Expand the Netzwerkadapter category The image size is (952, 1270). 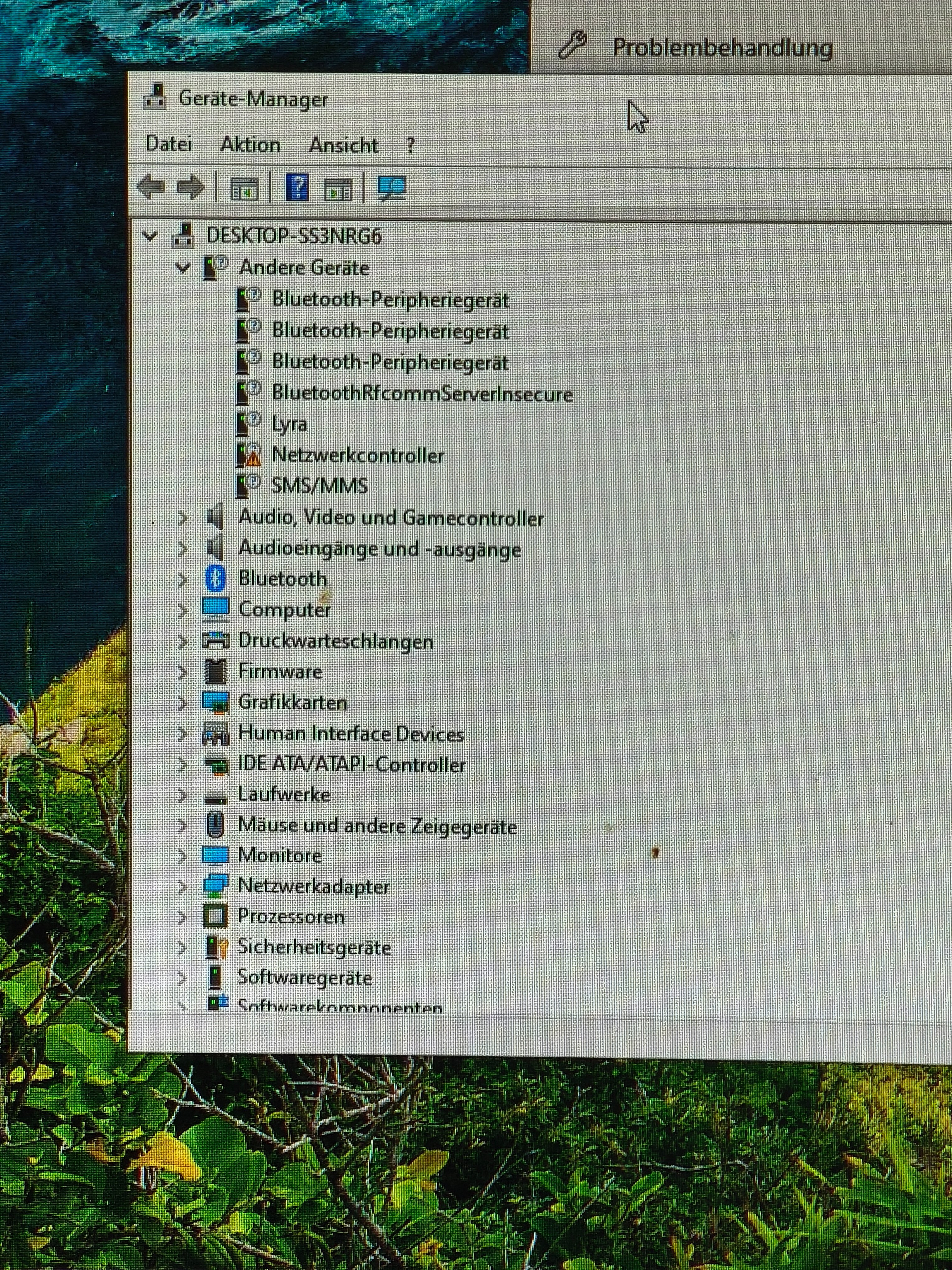(x=182, y=887)
